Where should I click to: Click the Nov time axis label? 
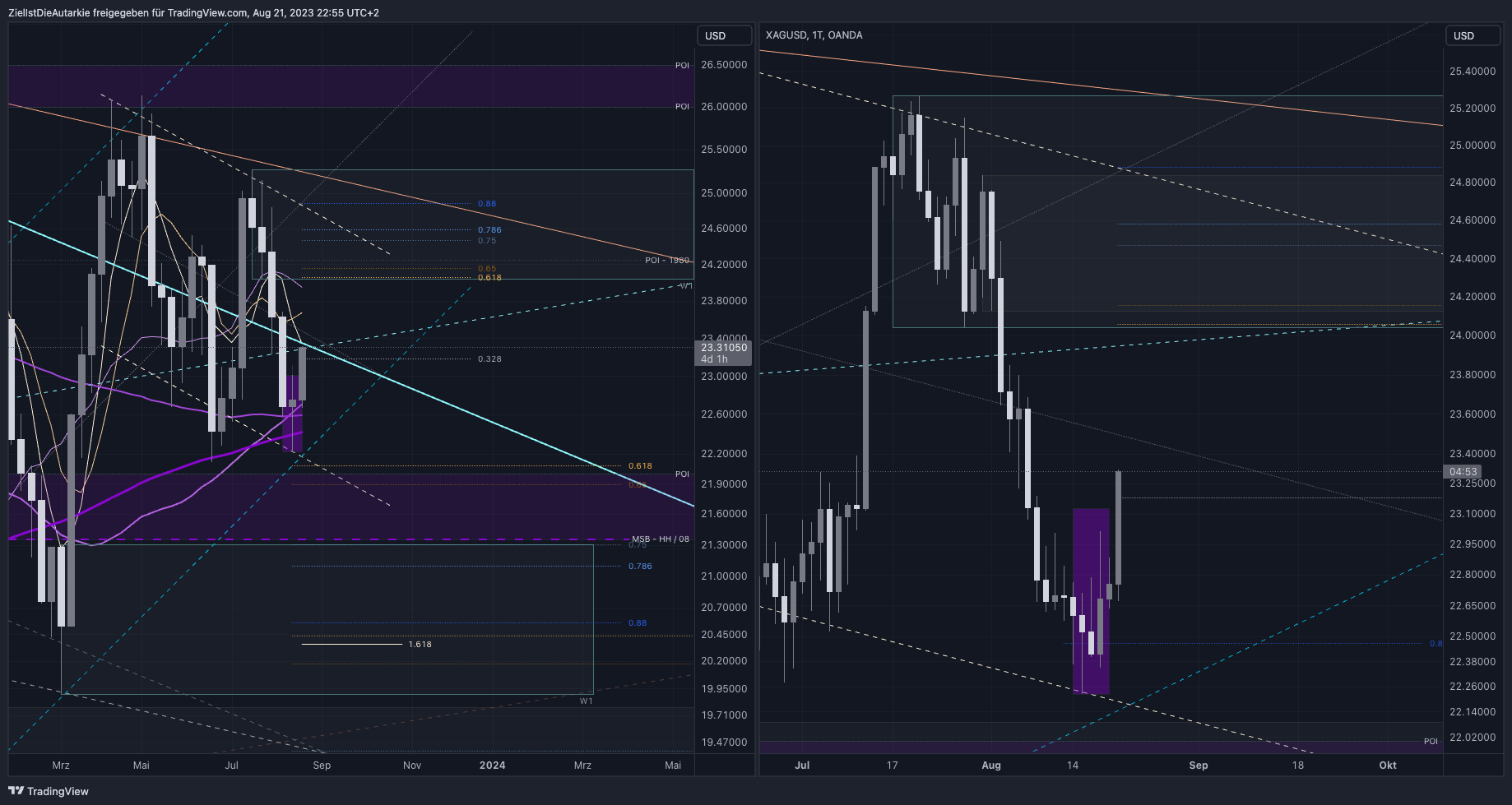[x=412, y=766]
